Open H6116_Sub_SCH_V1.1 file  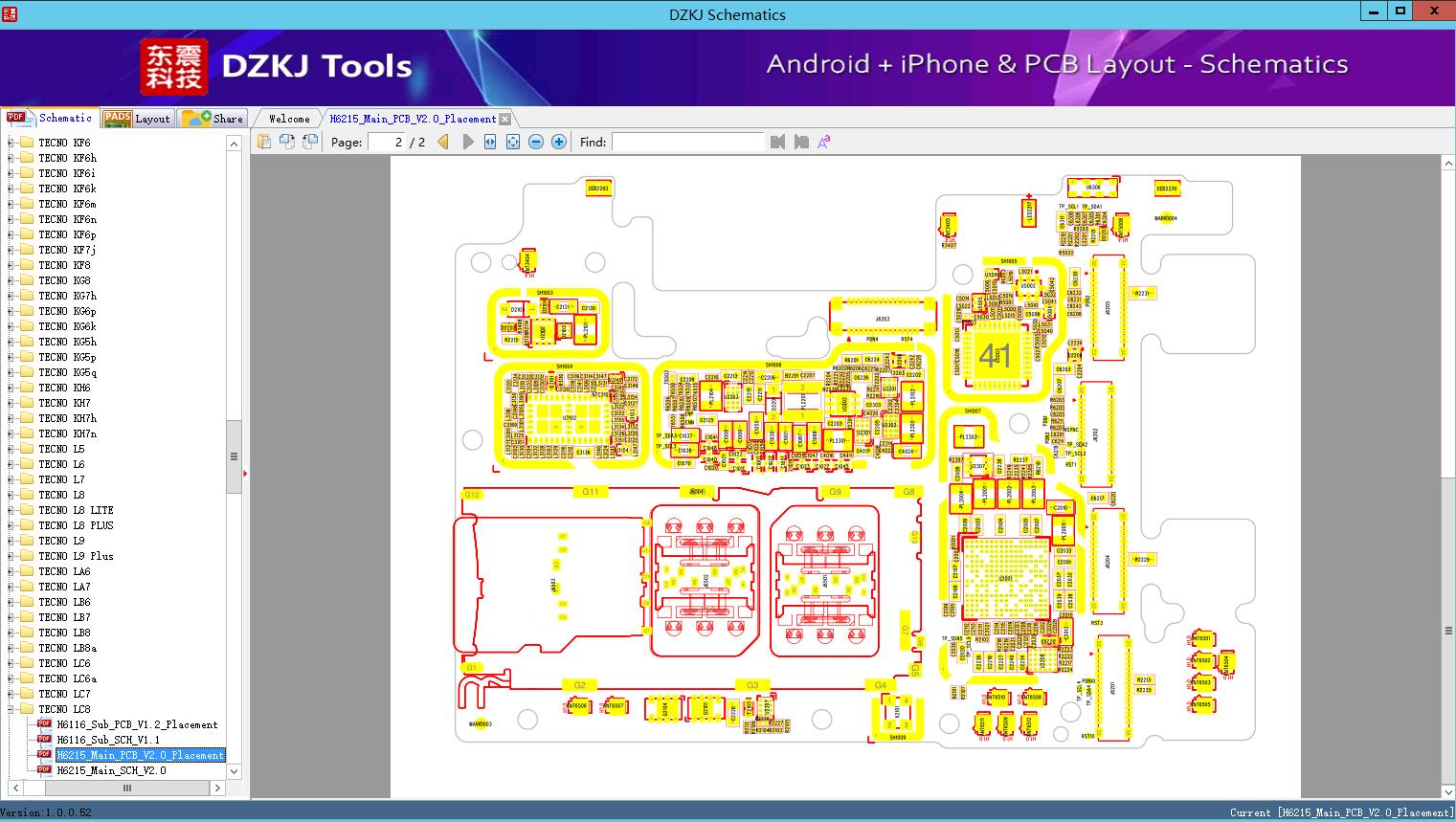(x=108, y=740)
